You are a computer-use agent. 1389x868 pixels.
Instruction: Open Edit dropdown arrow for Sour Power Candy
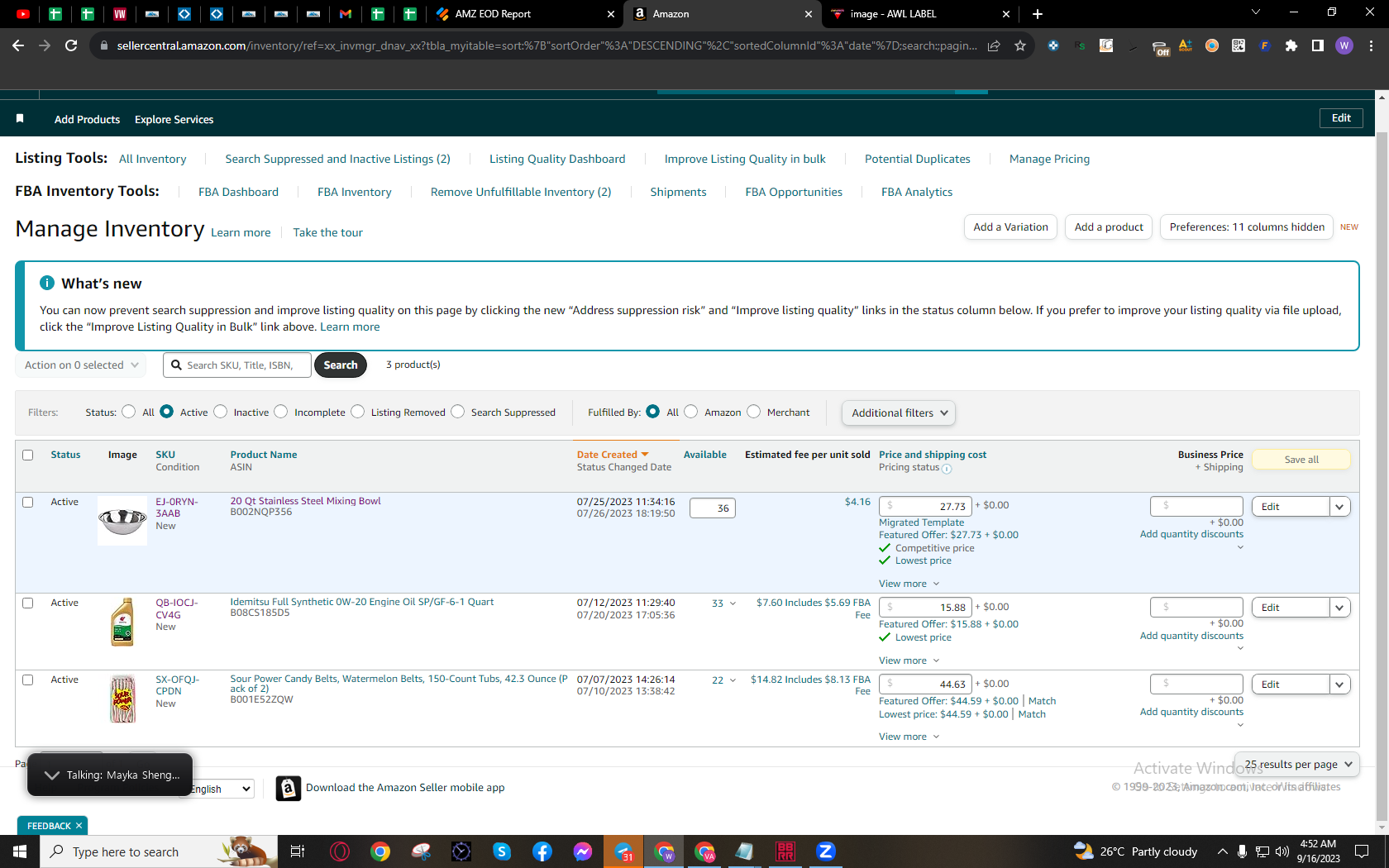click(1340, 684)
